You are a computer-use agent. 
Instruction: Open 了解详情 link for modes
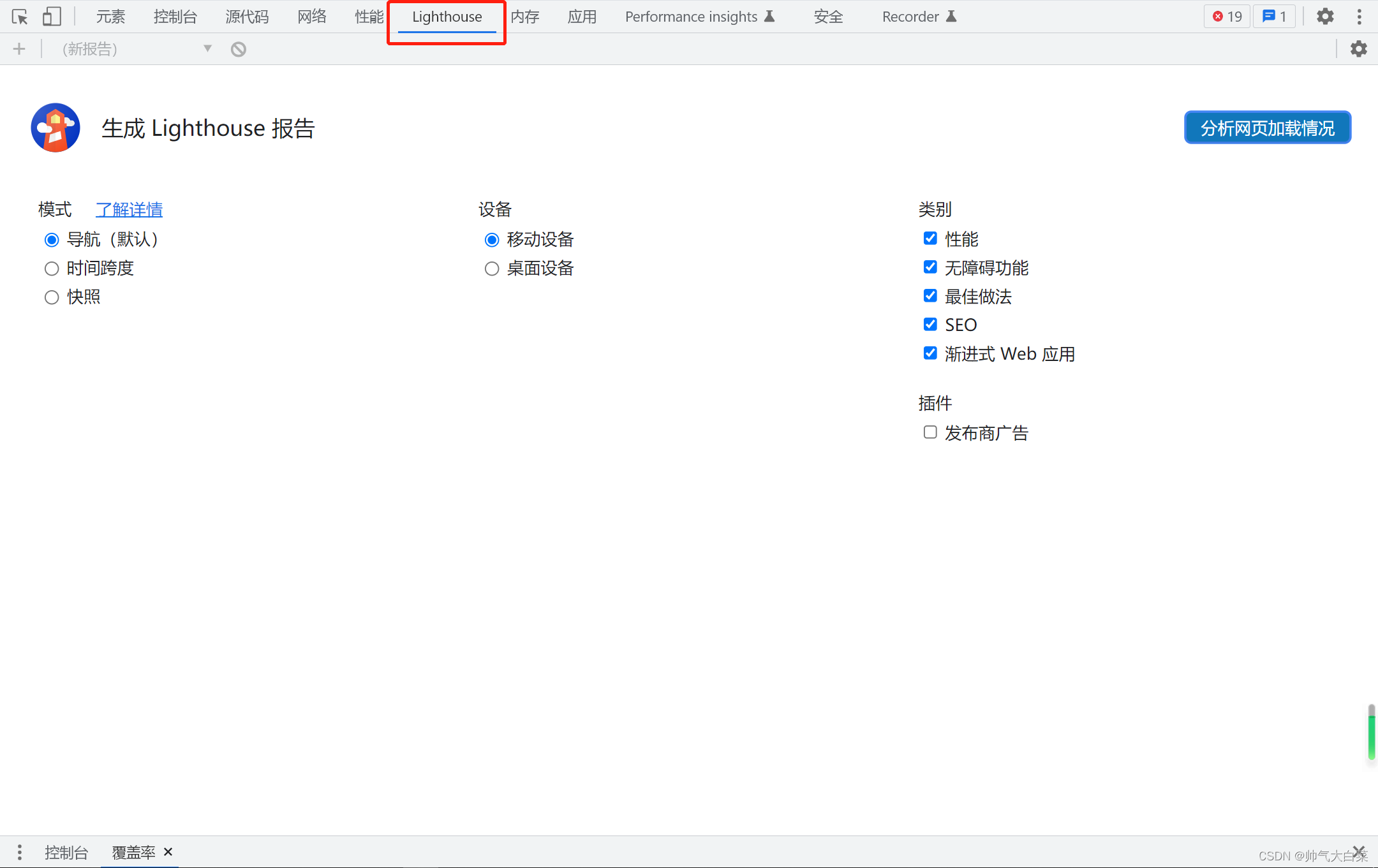[x=128, y=208]
